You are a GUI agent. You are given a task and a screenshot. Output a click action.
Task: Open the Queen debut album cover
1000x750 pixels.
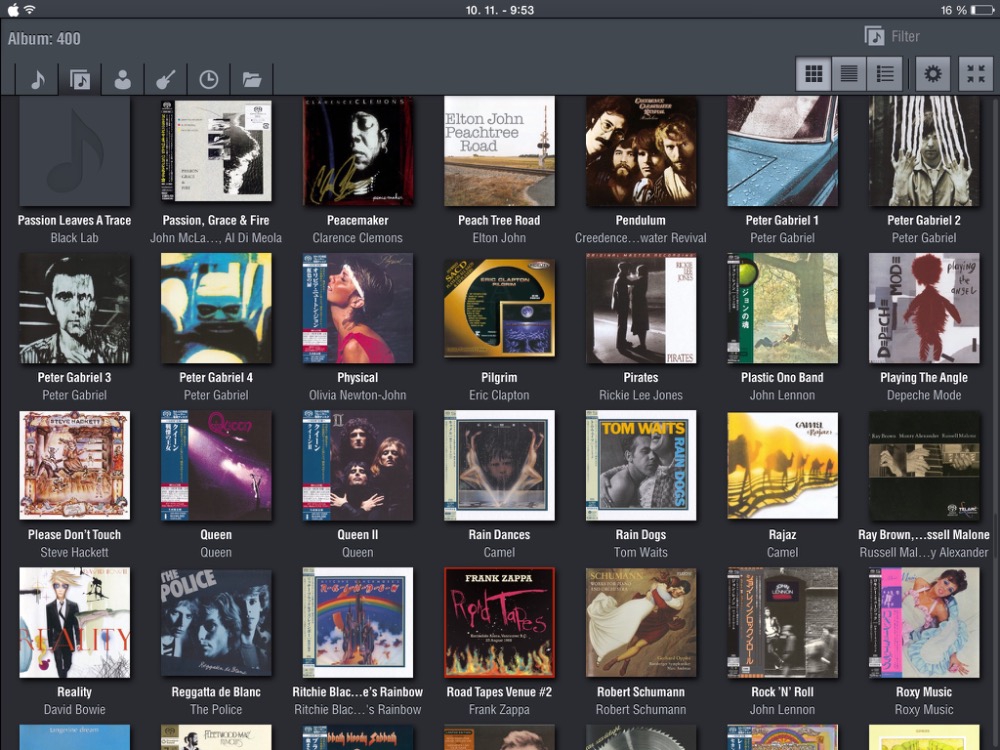(x=216, y=465)
